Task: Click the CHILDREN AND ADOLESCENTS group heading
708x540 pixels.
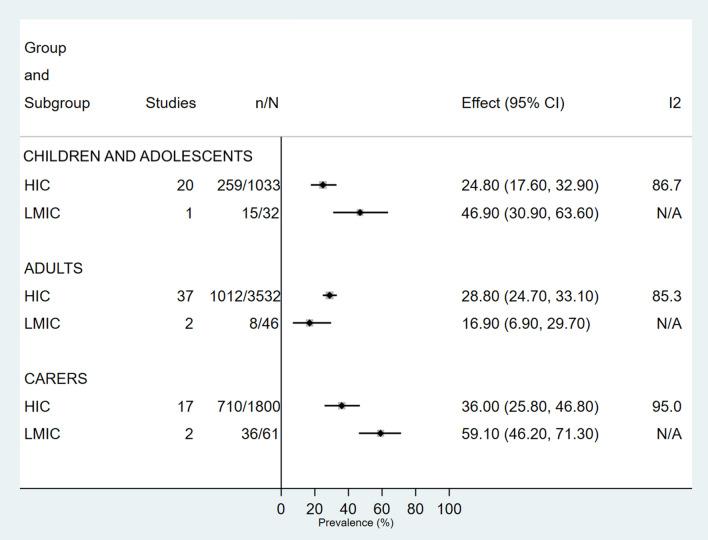Action: click(x=138, y=156)
